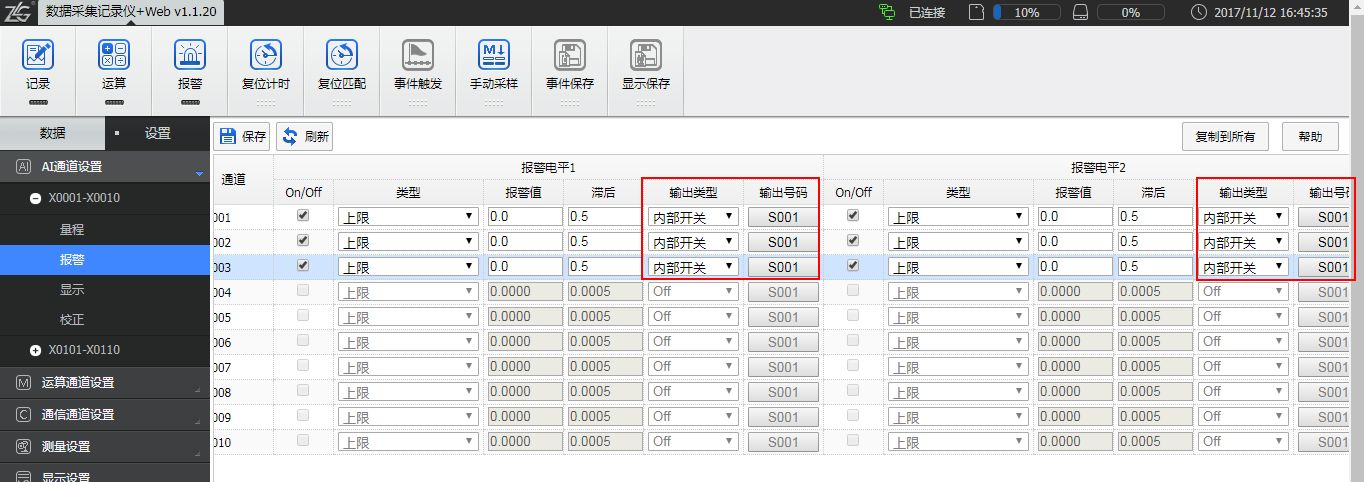The image size is (1364, 482).
Task: Click alarm level 1 报警值 field for channel 001
Action: point(524,216)
